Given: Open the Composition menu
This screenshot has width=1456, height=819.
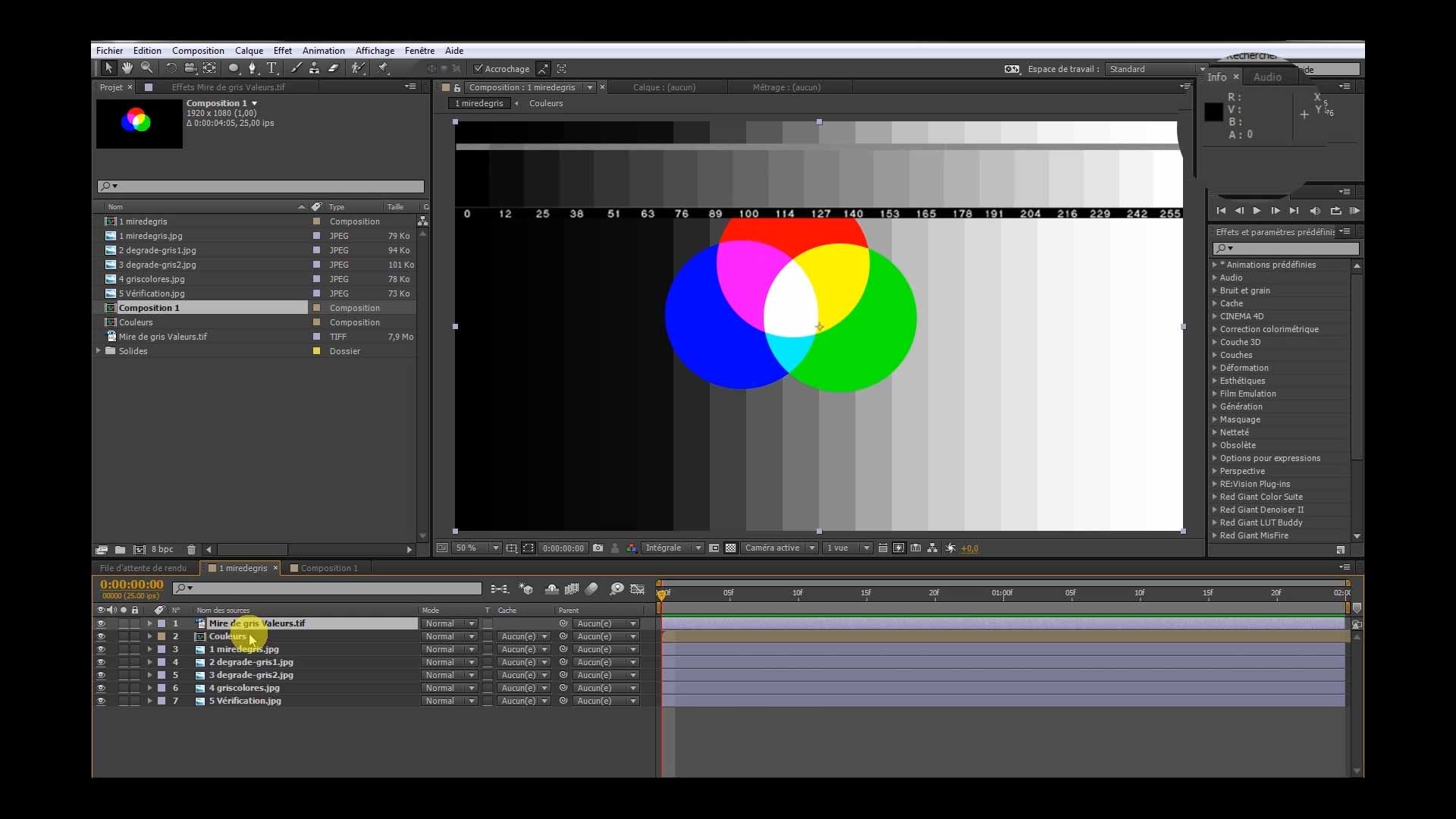Looking at the screenshot, I should 198,51.
